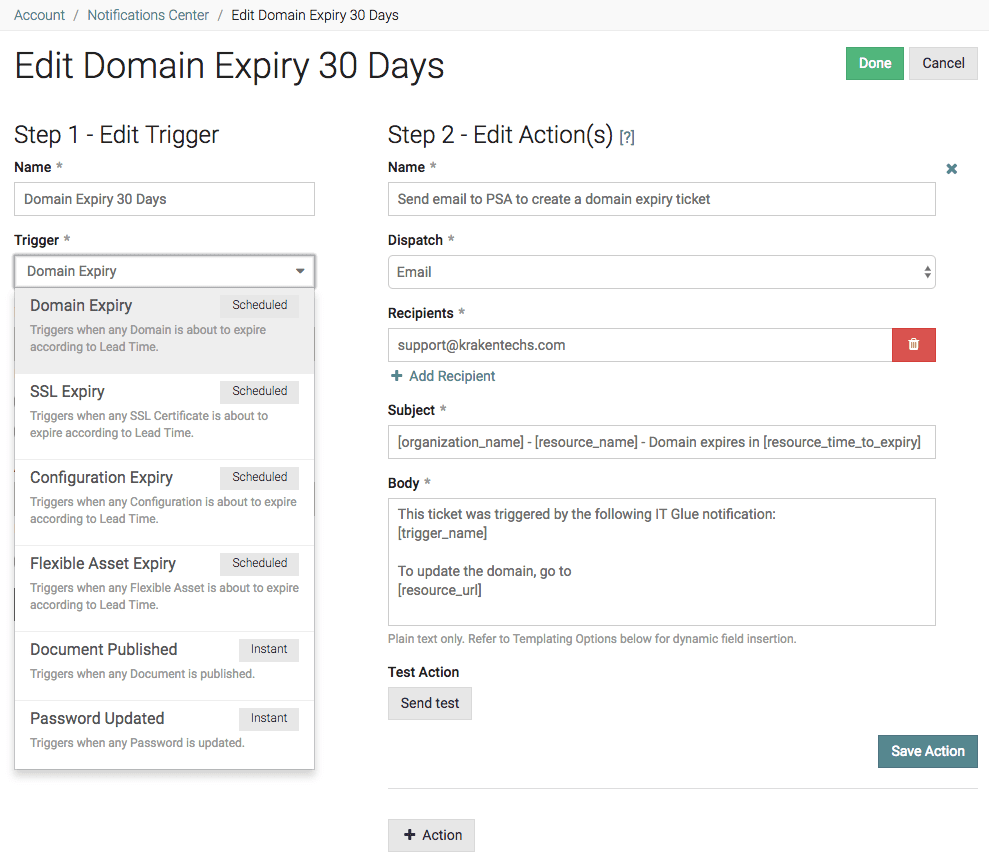
Task: Click the green Done button
Action: (874, 63)
